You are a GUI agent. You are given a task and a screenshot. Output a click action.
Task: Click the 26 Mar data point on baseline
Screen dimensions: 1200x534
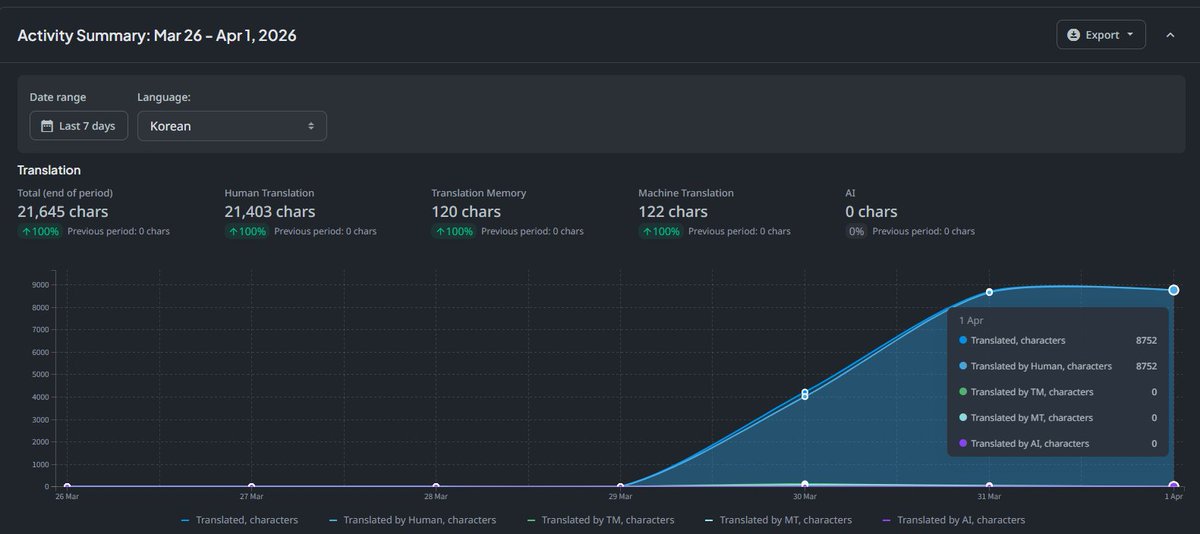67,487
